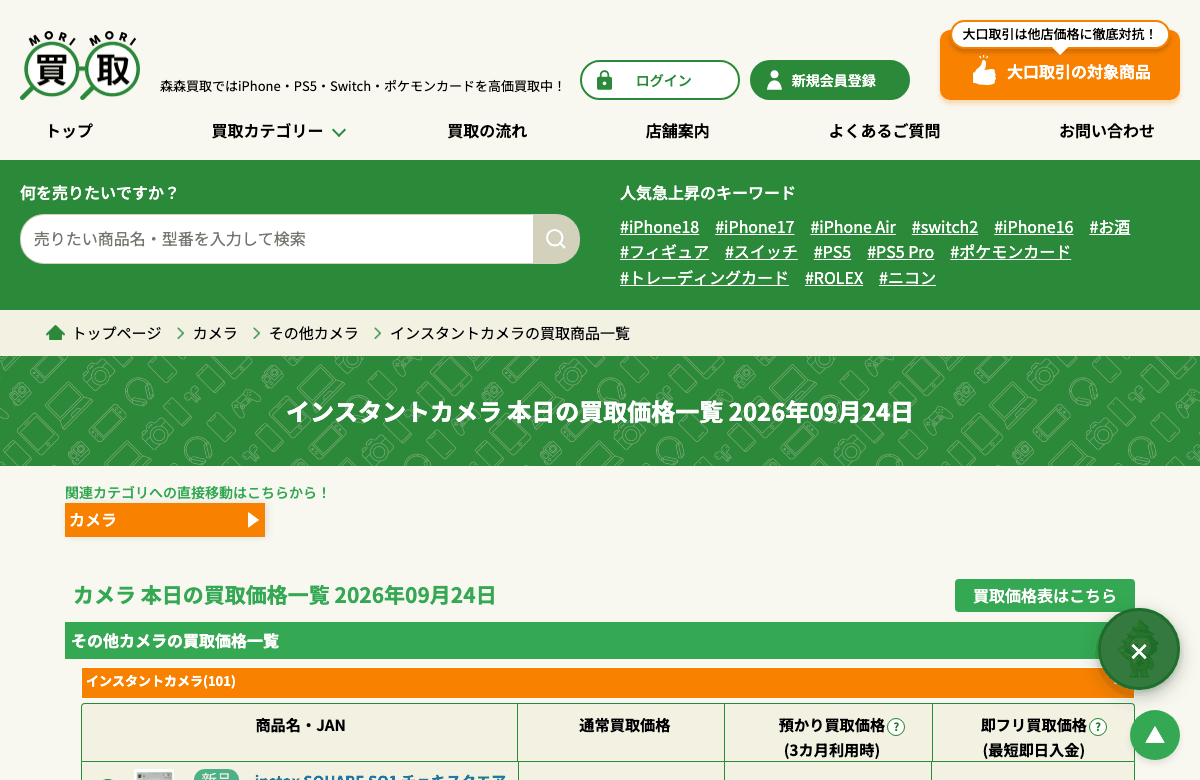
Task: Click the #PS5 keyword link
Action: [x=832, y=252]
